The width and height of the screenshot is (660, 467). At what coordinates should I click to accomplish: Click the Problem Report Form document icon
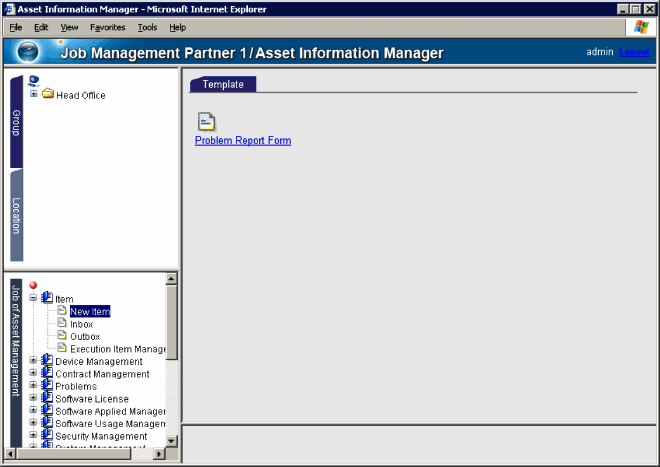click(206, 122)
